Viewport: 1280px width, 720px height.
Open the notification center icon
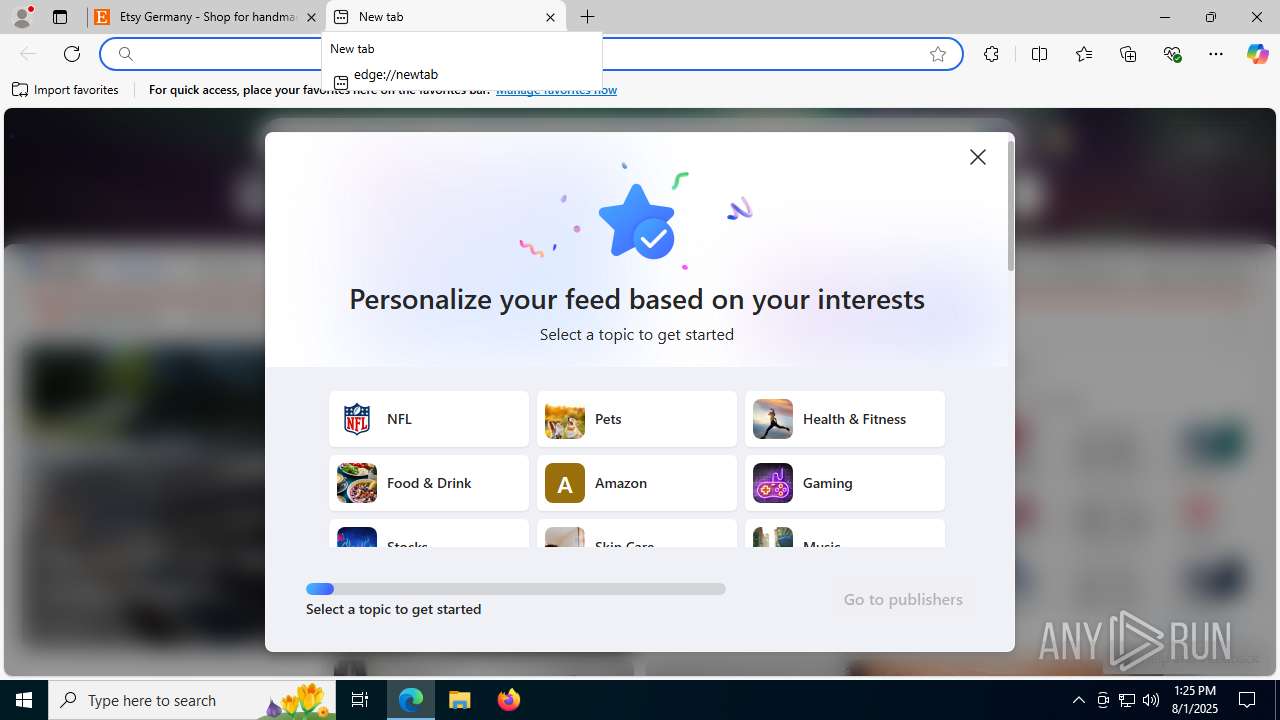(x=1248, y=700)
